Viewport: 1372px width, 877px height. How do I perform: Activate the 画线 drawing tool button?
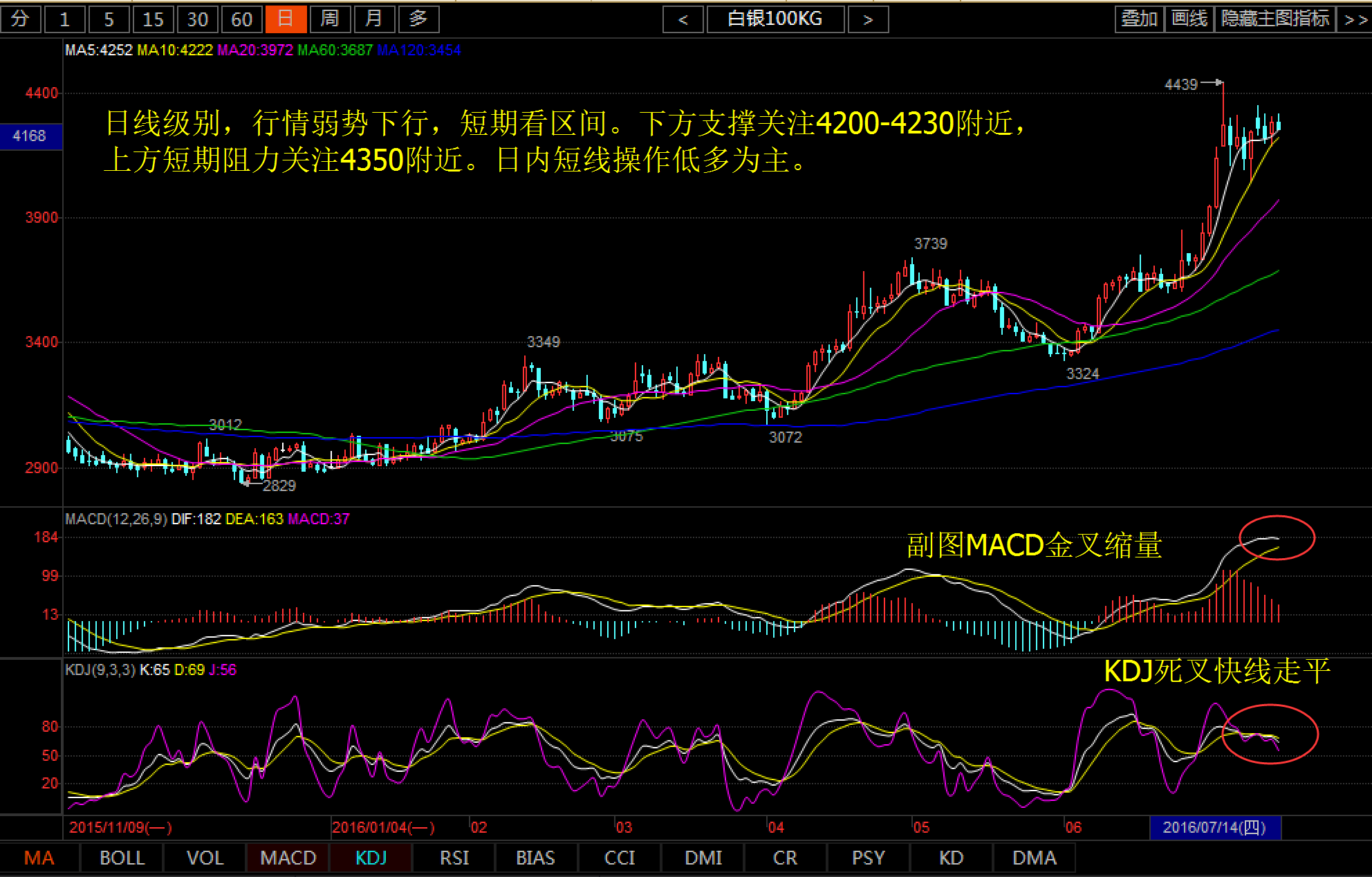click(1189, 19)
